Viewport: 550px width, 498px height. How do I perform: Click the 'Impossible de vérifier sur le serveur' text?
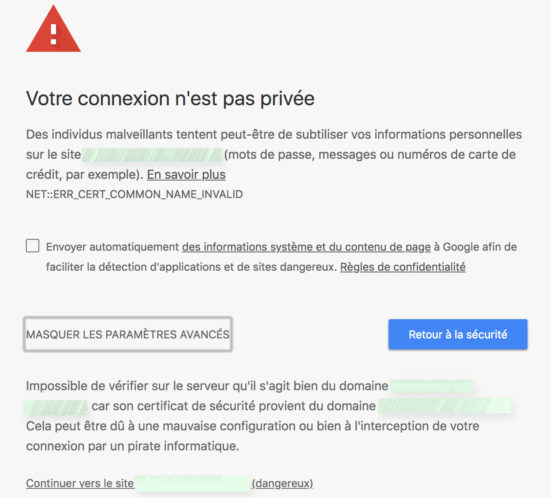207,386
